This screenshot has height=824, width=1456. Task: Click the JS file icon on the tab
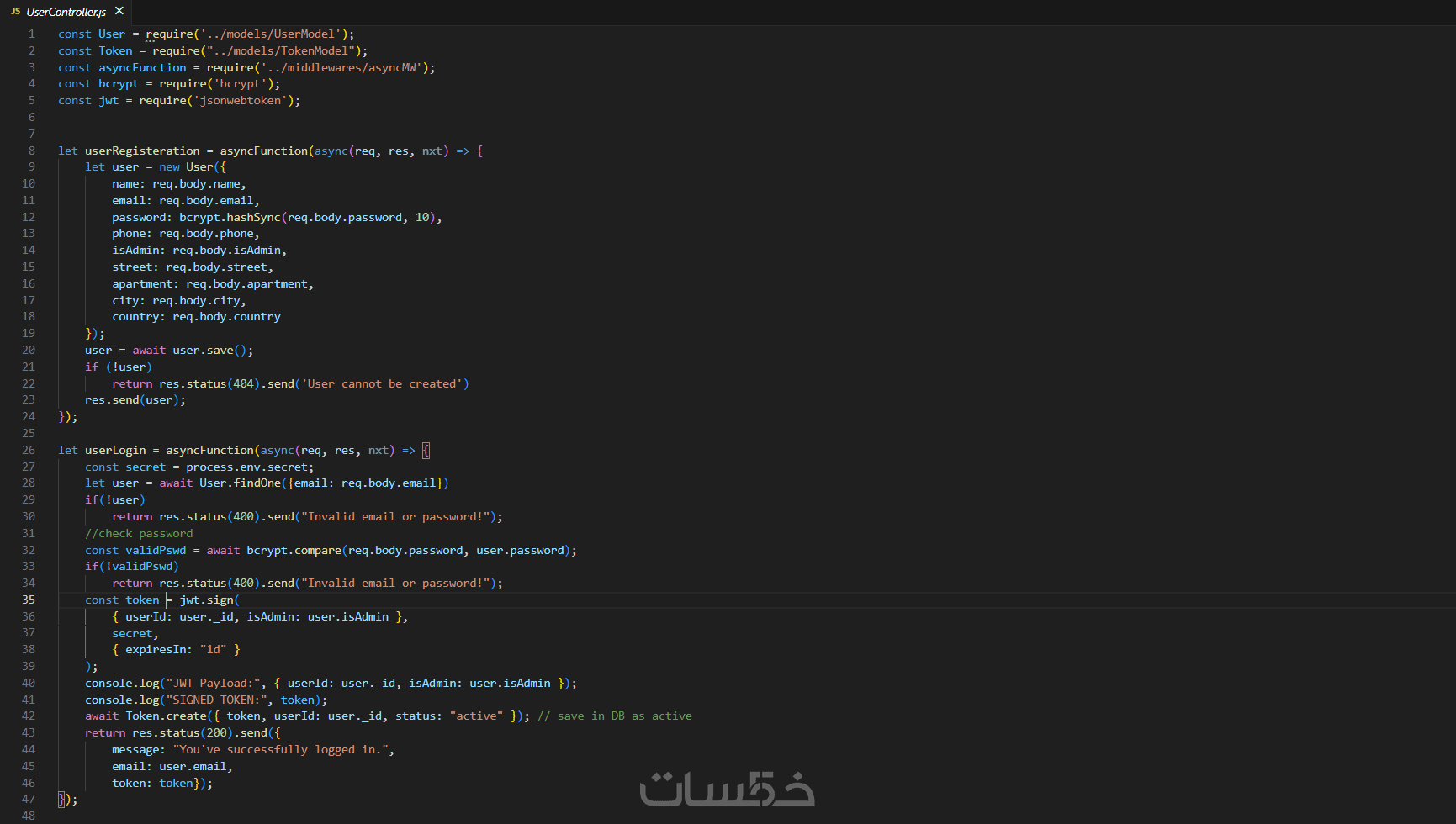pyautogui.click(x=16, y=12)
